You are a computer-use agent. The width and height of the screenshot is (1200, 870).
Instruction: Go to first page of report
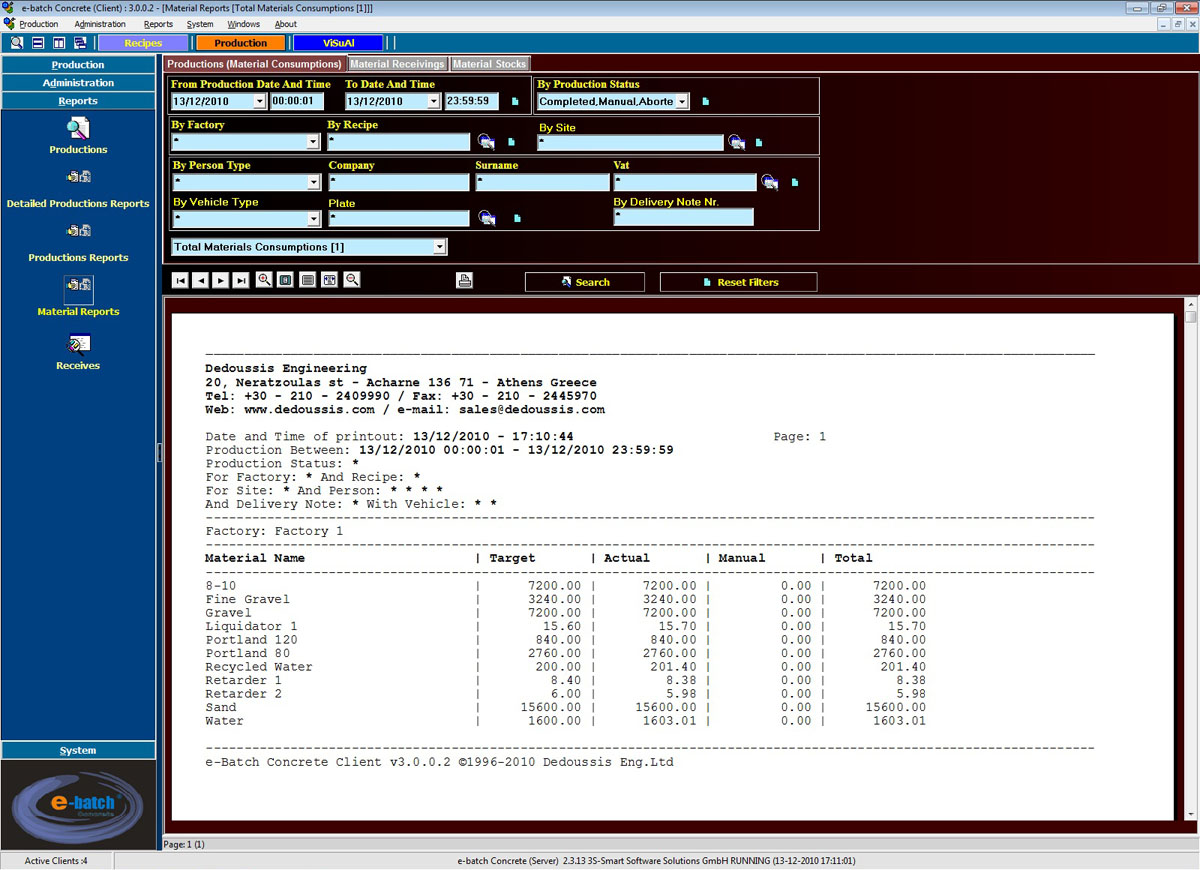(x=180, y=281)
